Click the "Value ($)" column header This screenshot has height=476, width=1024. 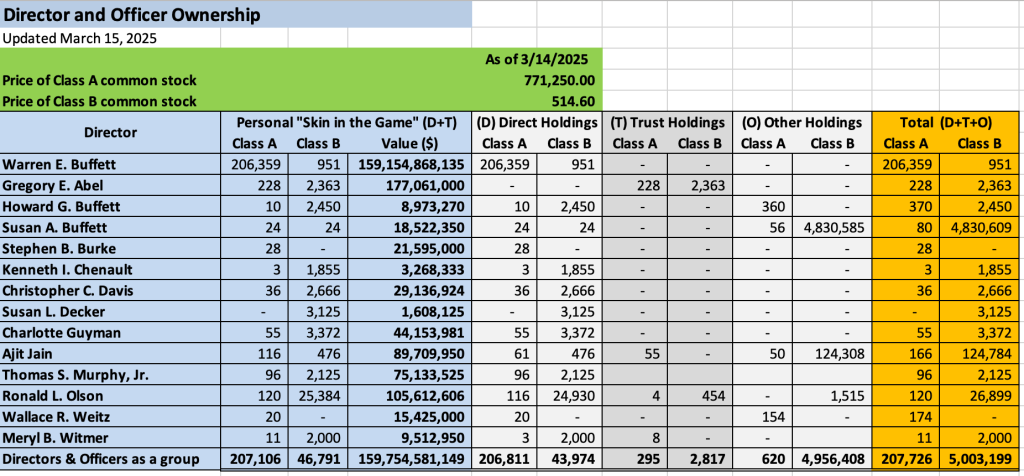coord(409,144)
